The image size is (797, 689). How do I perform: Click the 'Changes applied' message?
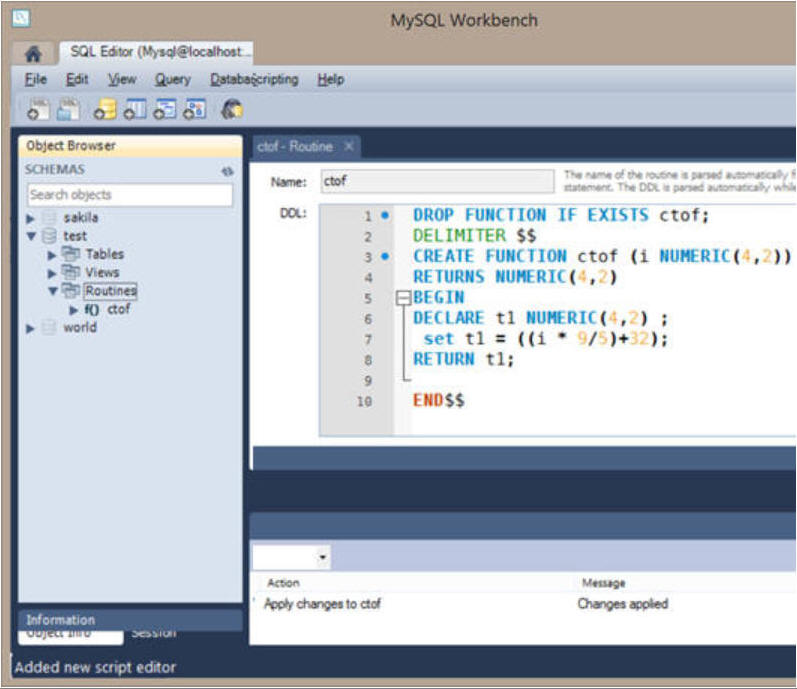623,604
